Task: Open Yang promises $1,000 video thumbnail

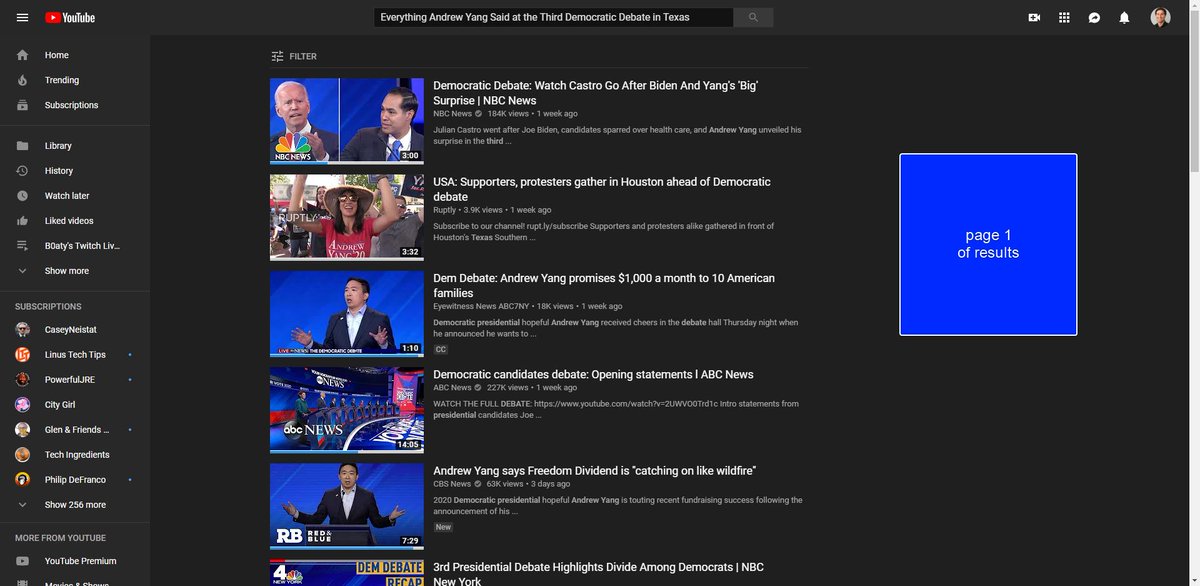Action: [x=347, y=313]
